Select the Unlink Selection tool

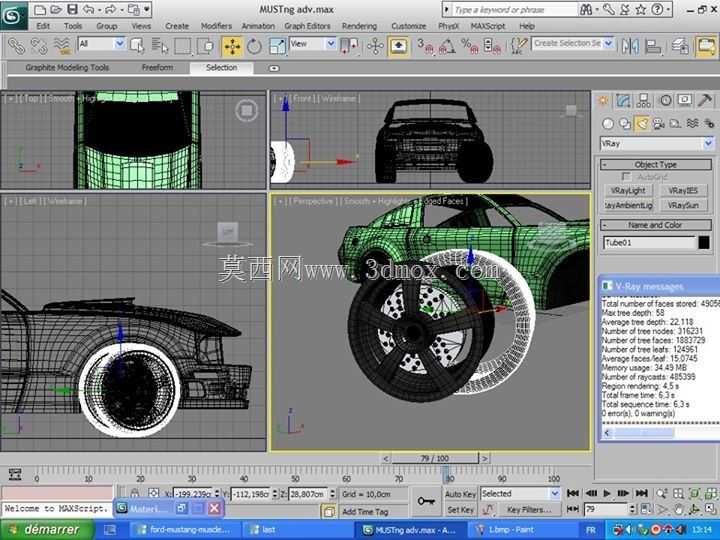[x=39, y=46]
